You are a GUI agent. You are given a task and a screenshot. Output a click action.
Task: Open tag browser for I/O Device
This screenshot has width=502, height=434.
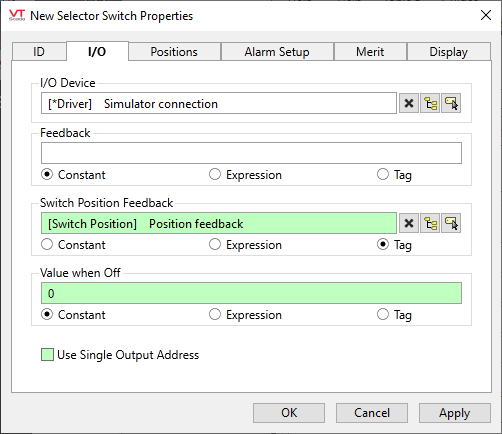(430, 103)
